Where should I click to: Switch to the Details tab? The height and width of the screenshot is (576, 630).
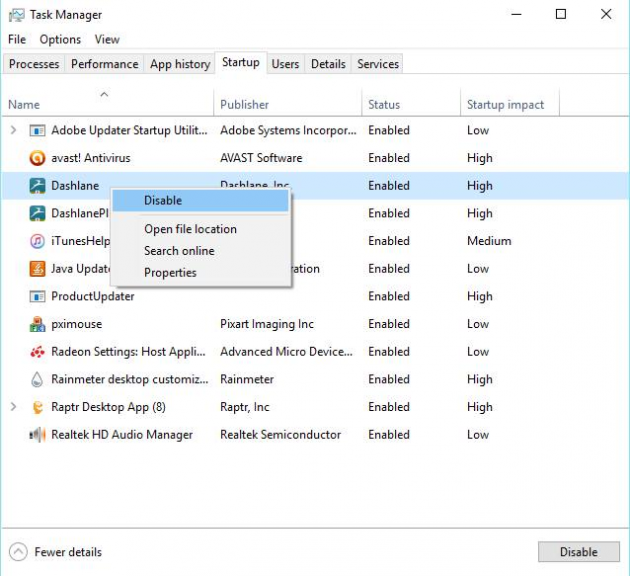click(x=328, y=64)
